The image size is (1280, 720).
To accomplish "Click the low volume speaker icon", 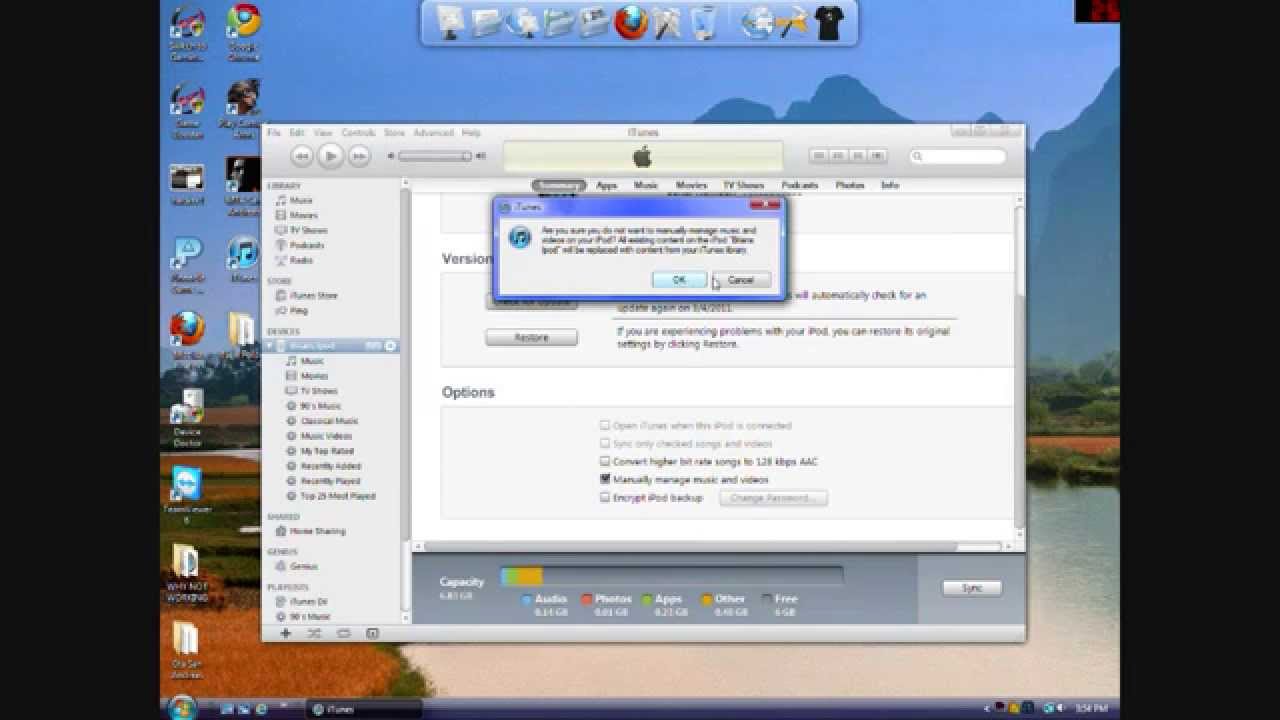I will 392,156.
